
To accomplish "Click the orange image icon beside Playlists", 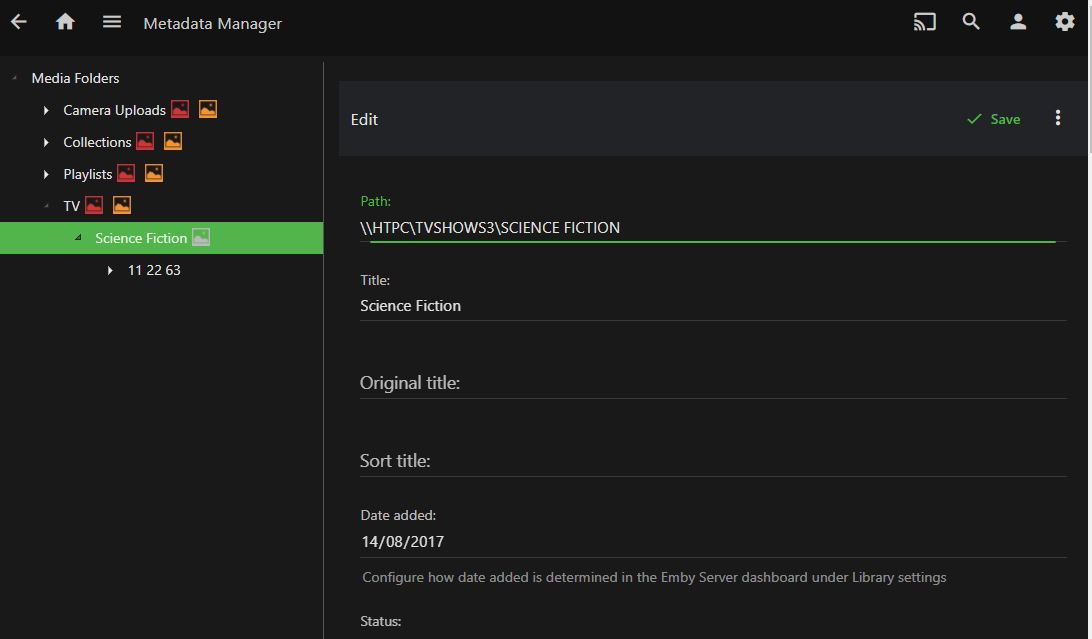I will (154, 174).
